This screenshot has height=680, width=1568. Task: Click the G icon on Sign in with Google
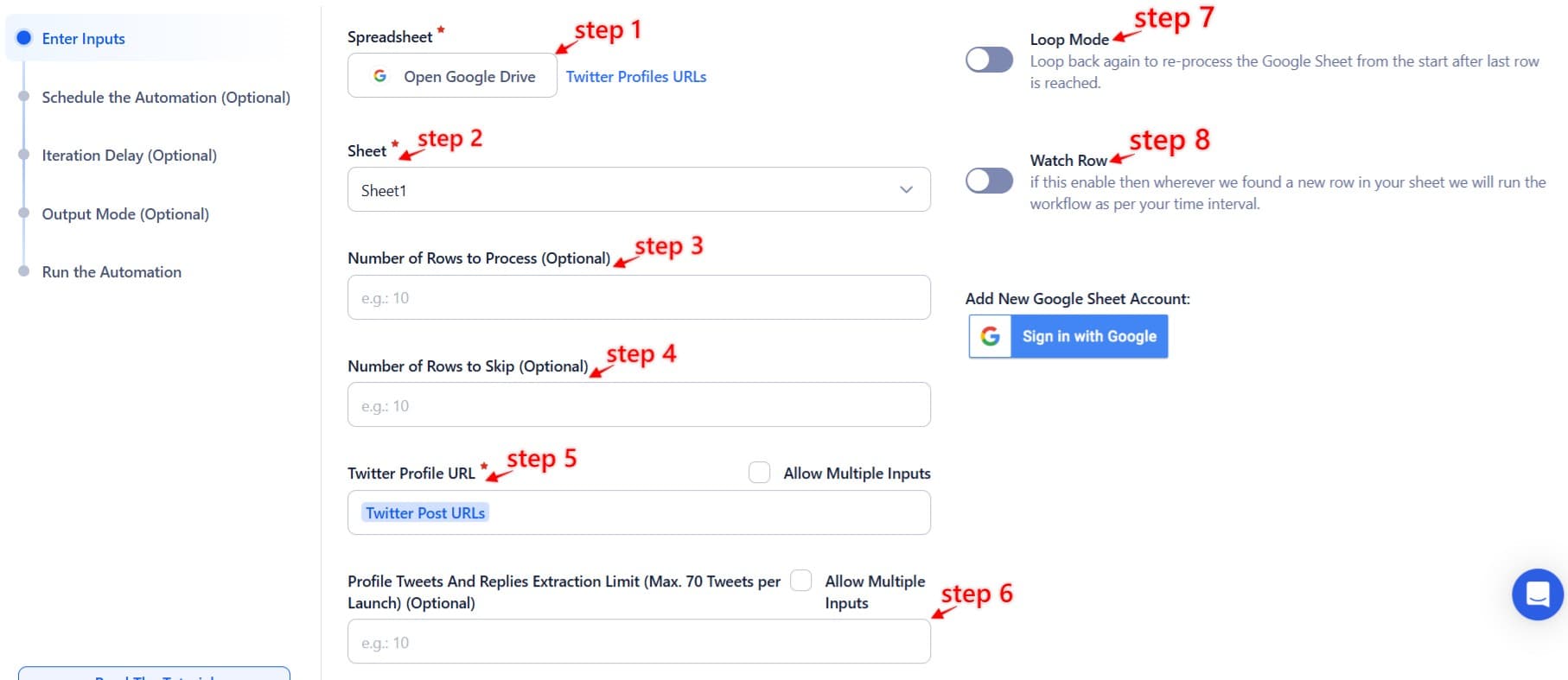point(990,336)
